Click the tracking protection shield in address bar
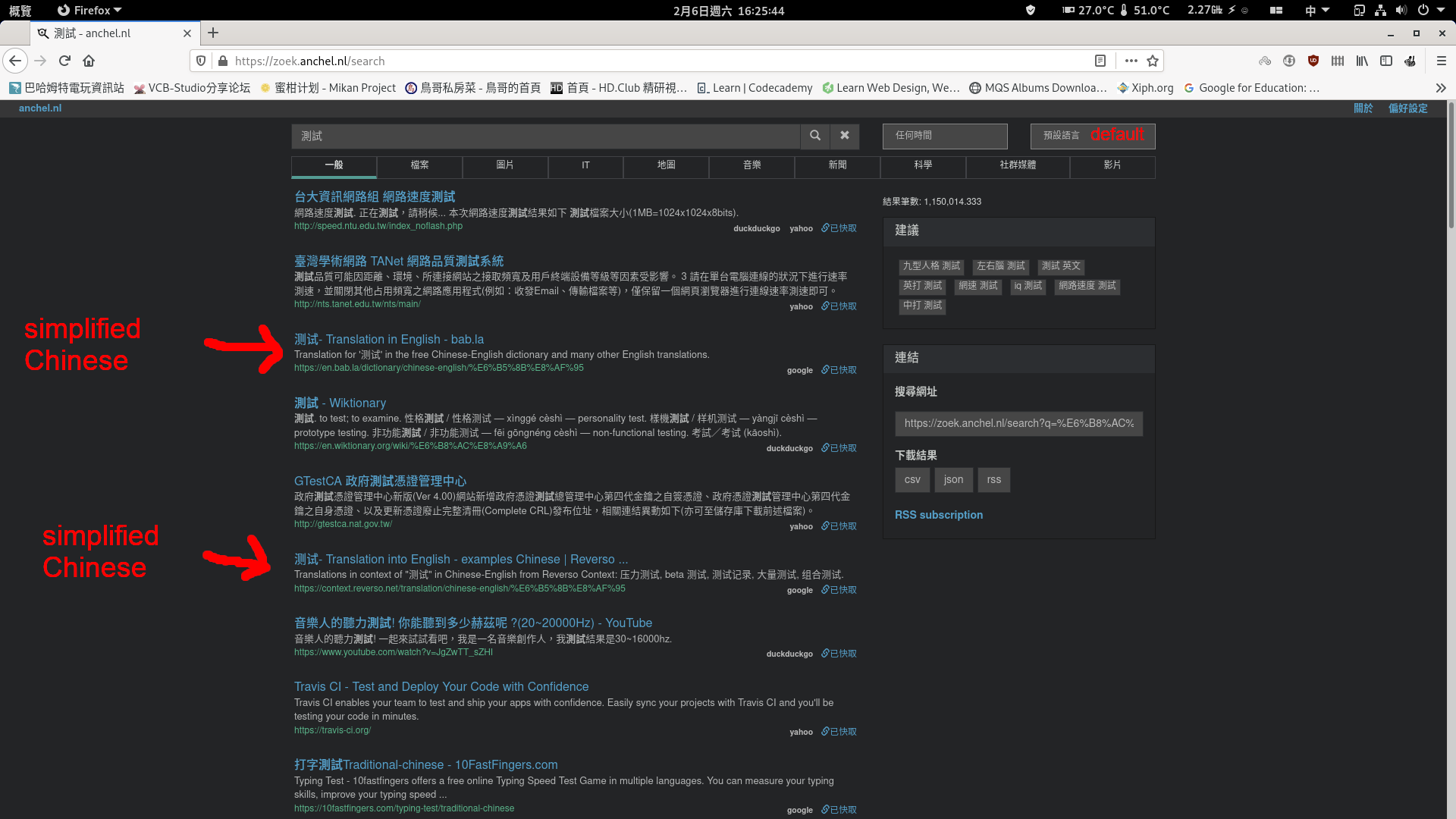This screenshot has width=1456, height=819. (x=200, y=61)
